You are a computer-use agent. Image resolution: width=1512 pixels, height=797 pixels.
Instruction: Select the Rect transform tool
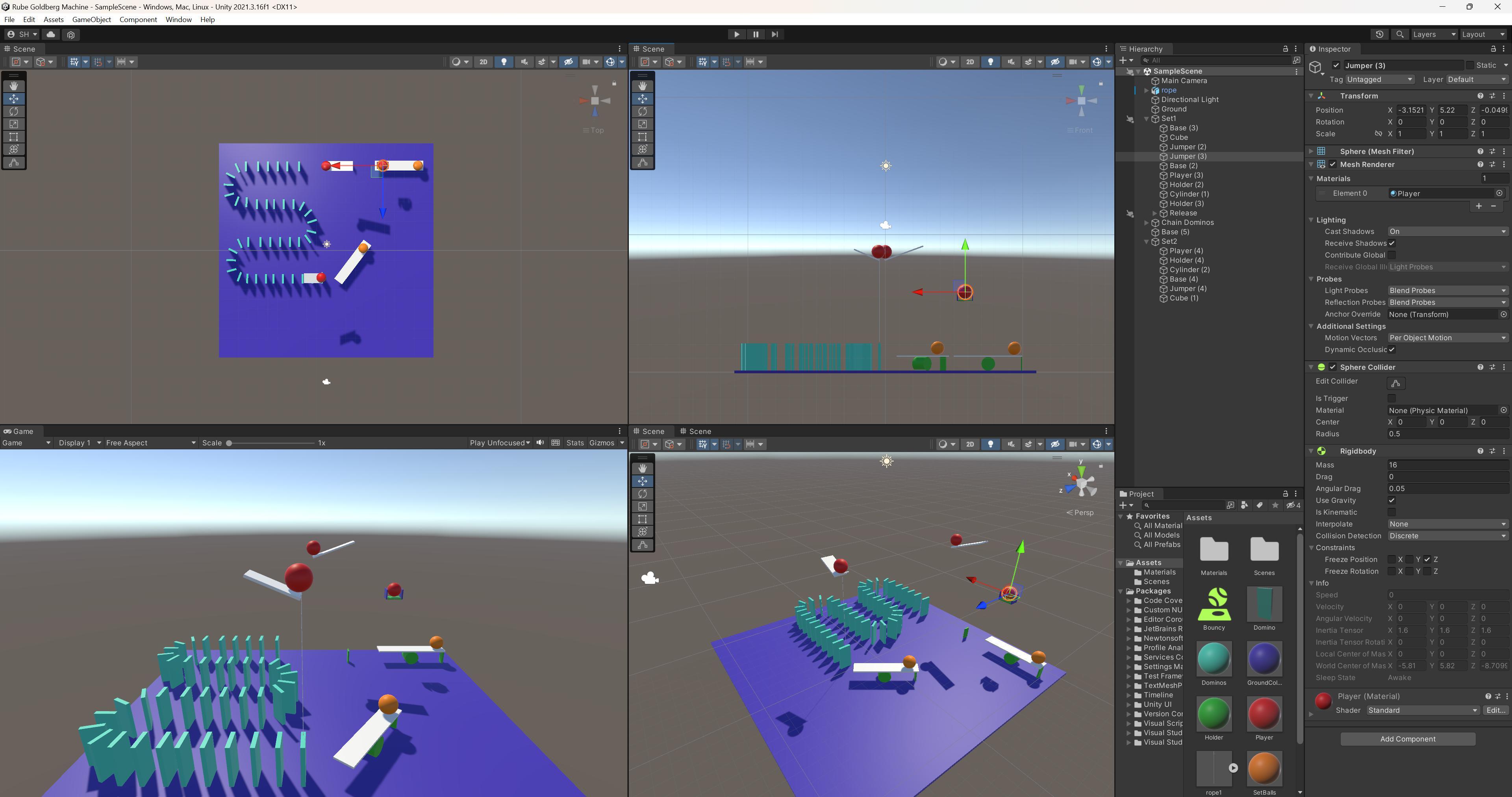coord(13,137)
